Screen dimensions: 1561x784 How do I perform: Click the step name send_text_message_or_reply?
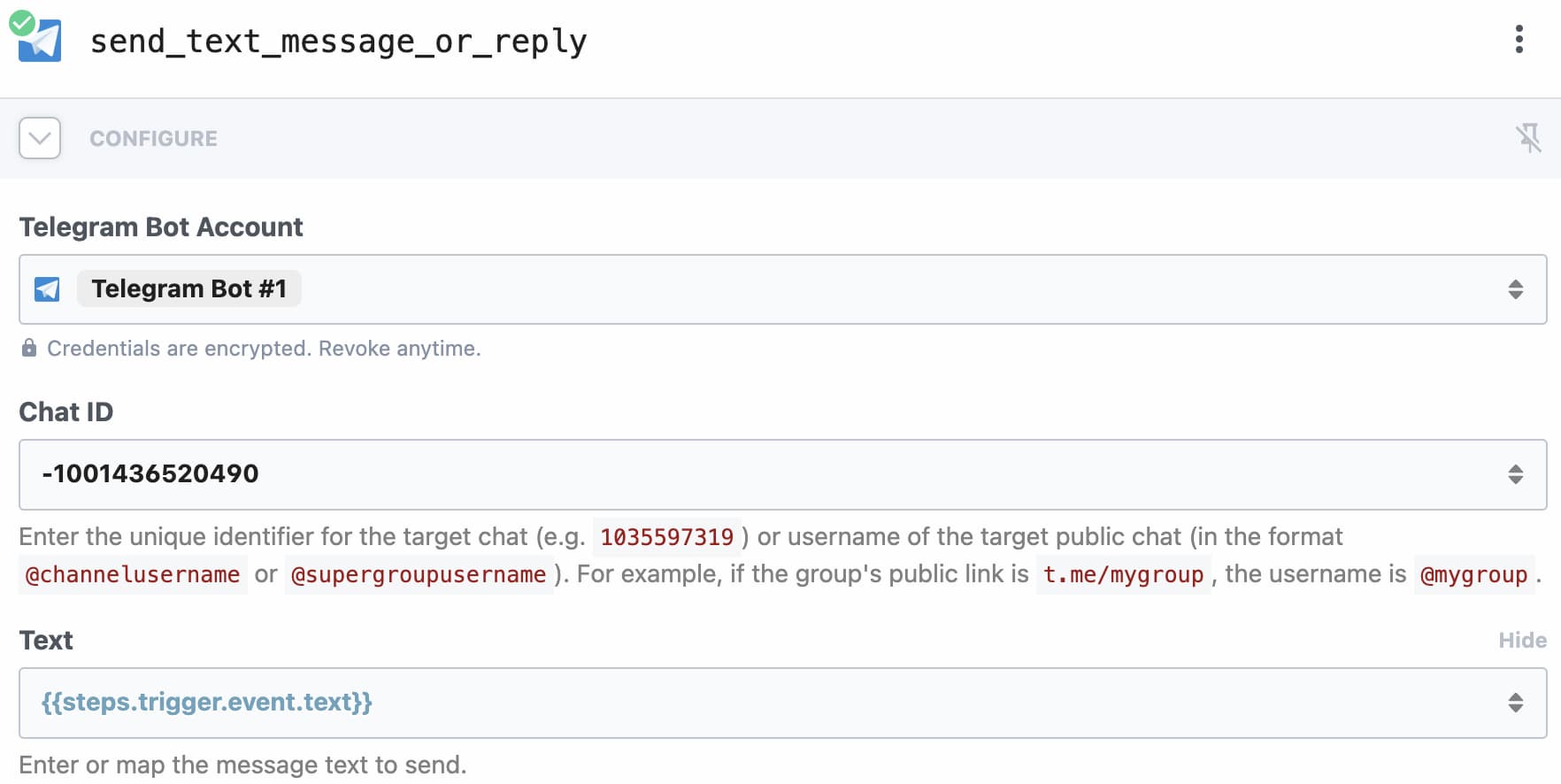[338, 42]
